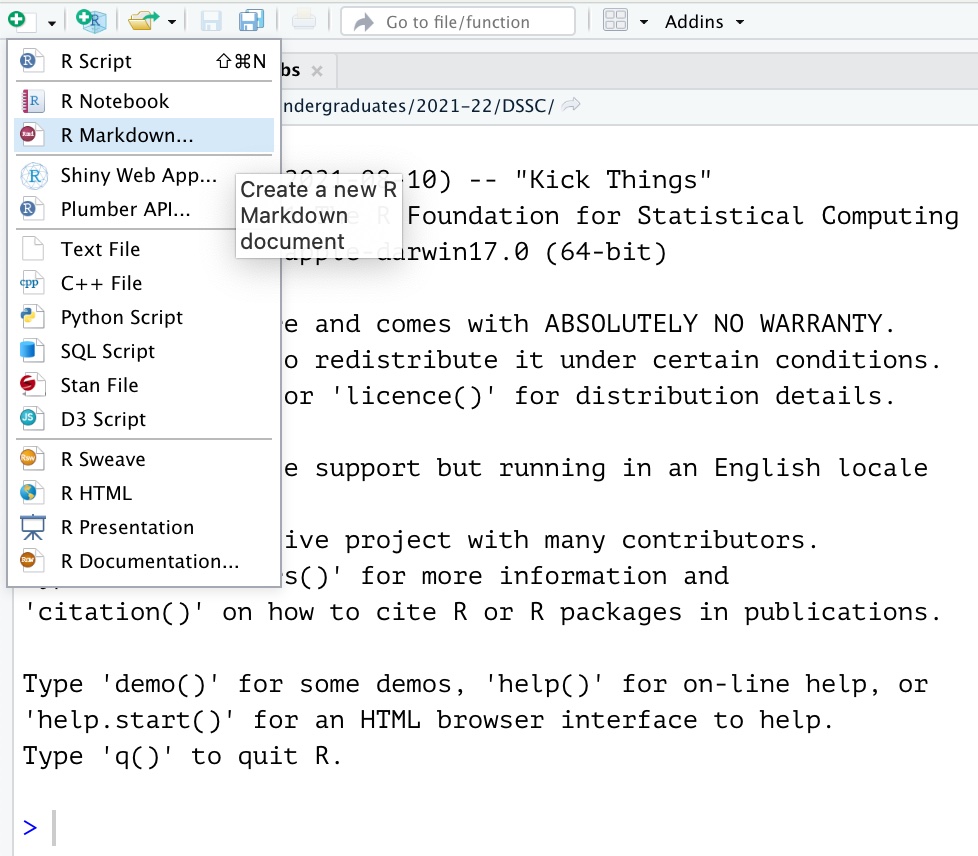This screenshot has width=978, height=856.
Task: Click the Open File folder icon
Action: [143, 21]
